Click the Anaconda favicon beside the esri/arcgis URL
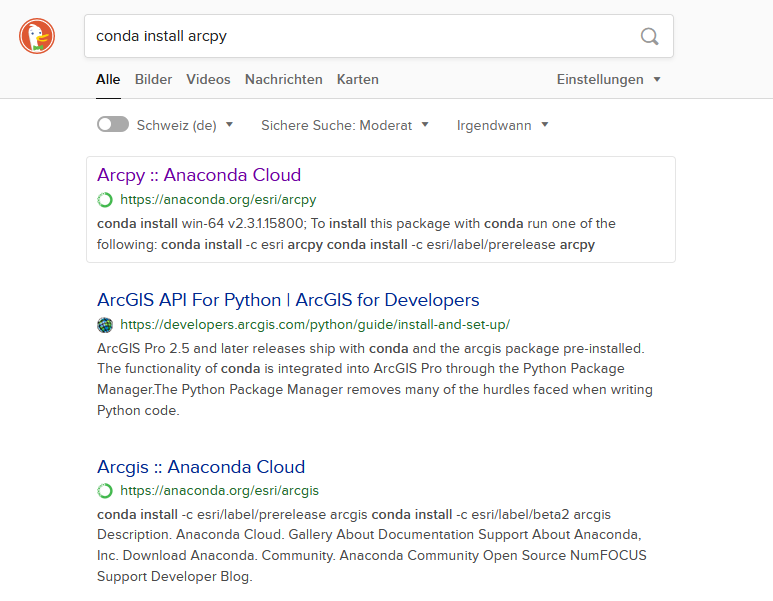The width and height of the screenshot is (773, 601). (x=105, y=491)
